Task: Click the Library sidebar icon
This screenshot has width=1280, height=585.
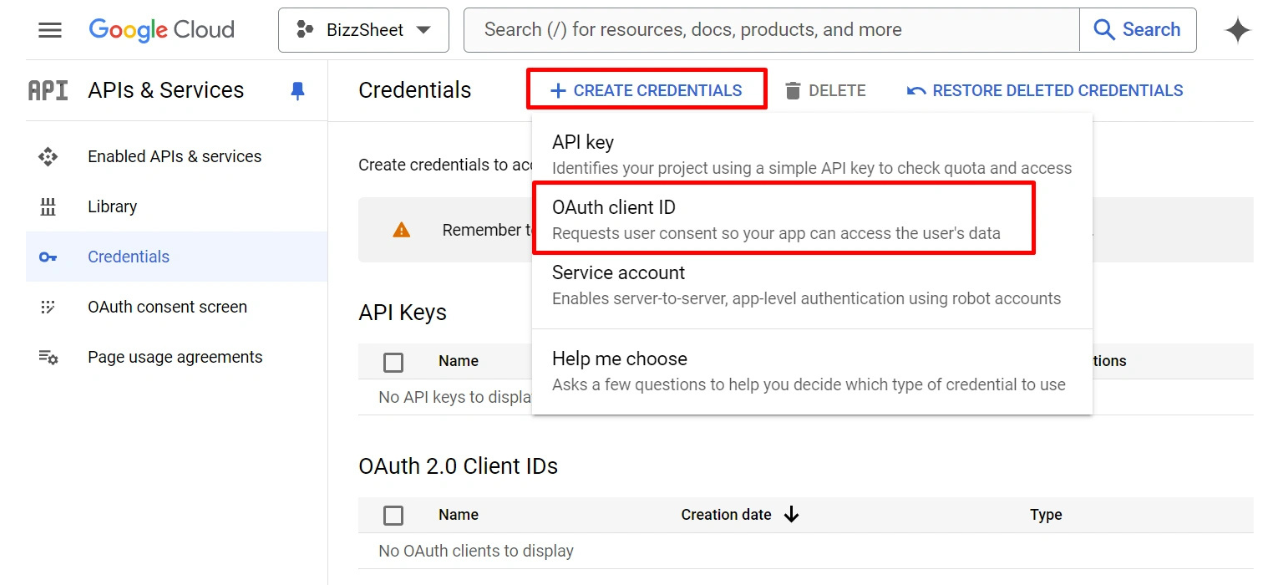Action: click(48, 207)
